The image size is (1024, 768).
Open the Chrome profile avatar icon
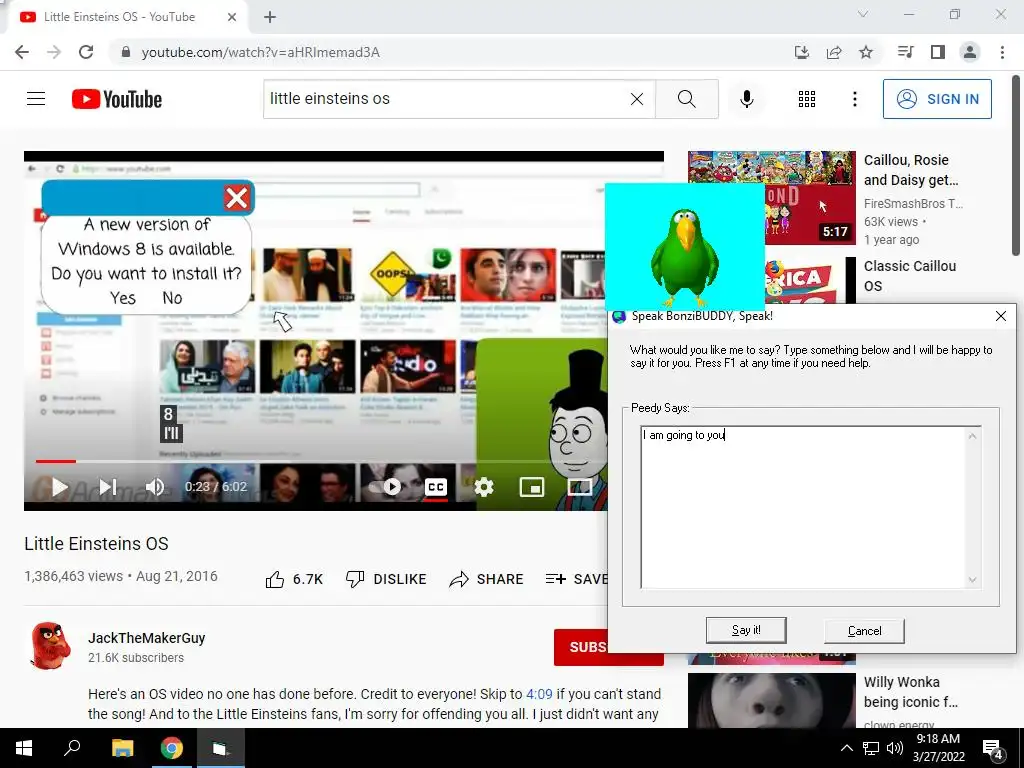pos(970,52)
